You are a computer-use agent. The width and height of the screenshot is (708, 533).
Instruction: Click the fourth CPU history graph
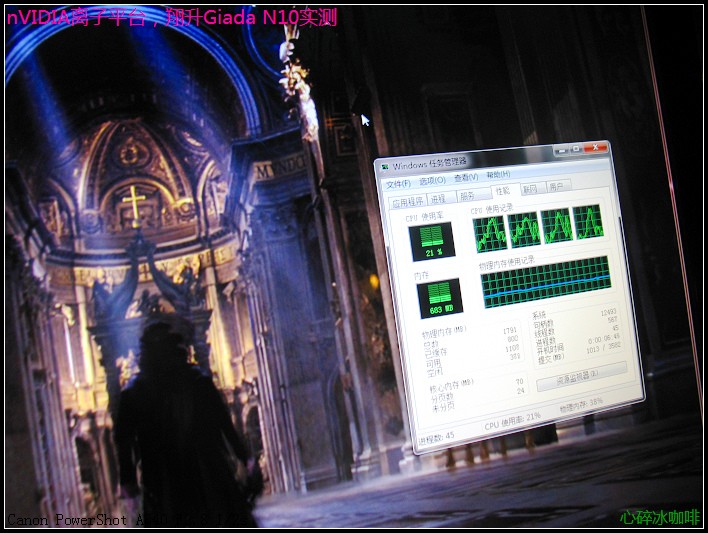coord(588,221)
